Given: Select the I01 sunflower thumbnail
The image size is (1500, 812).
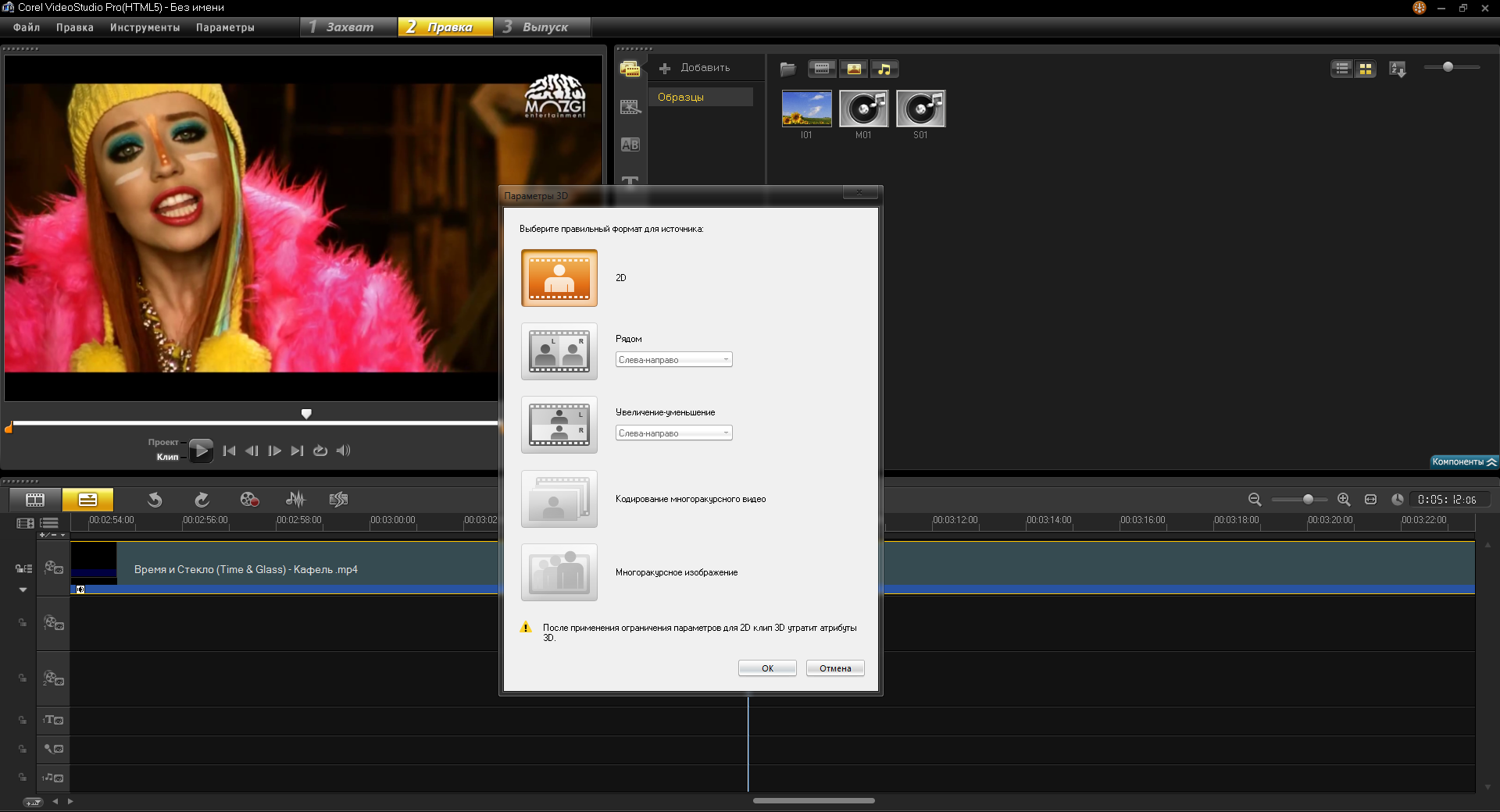Looking at the screenshot, I should tap(806, 109).
